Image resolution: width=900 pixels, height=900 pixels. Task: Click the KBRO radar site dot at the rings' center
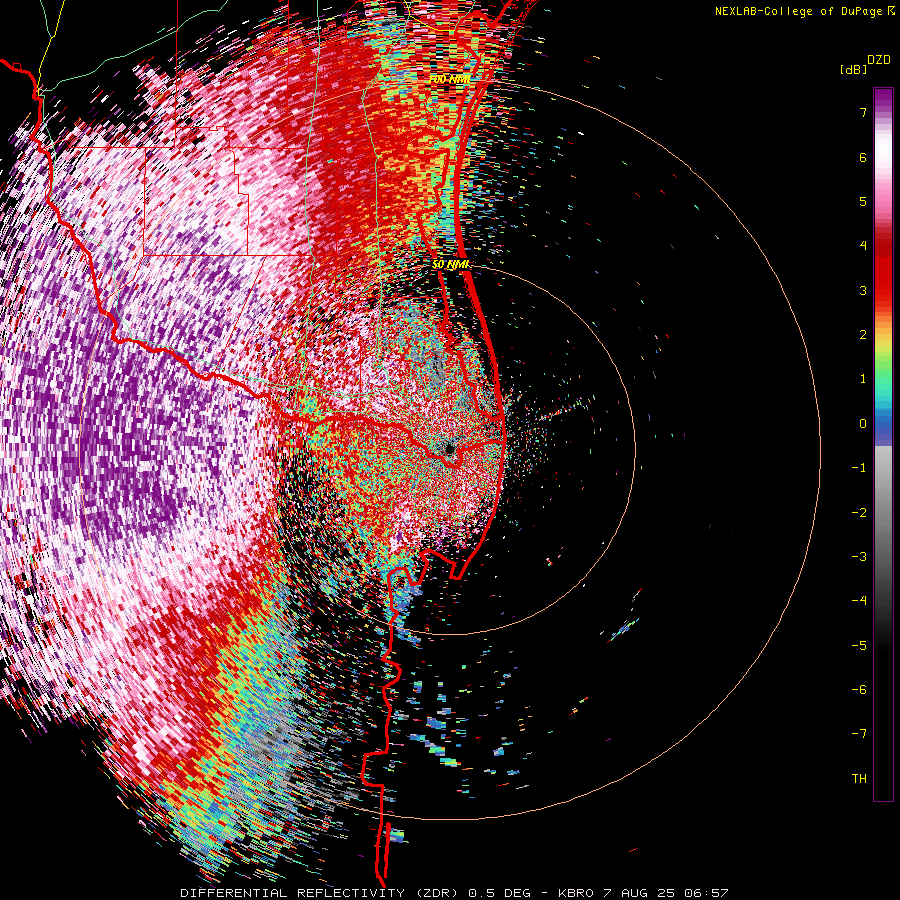449,449
